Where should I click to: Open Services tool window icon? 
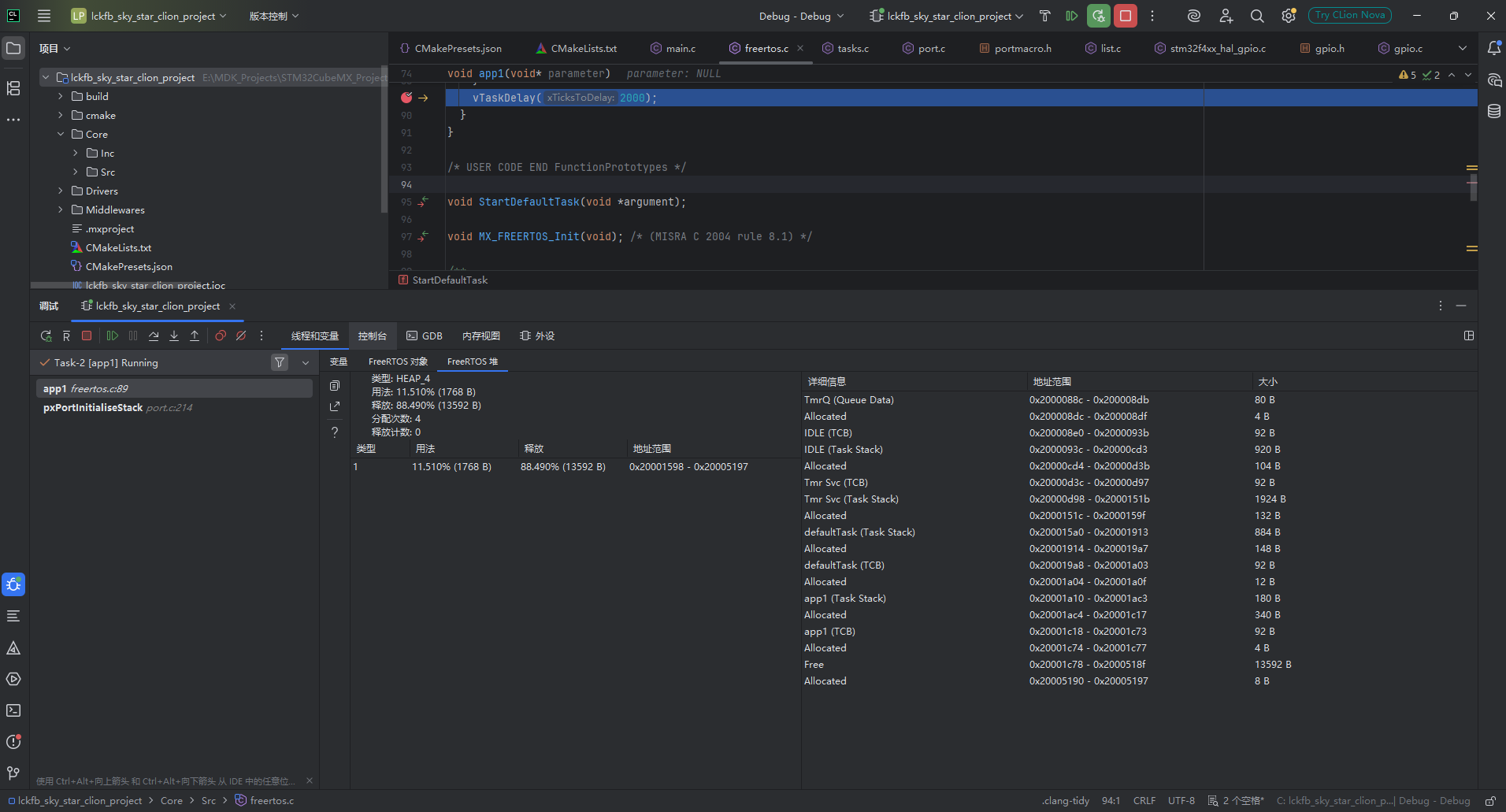coord(13,679)
